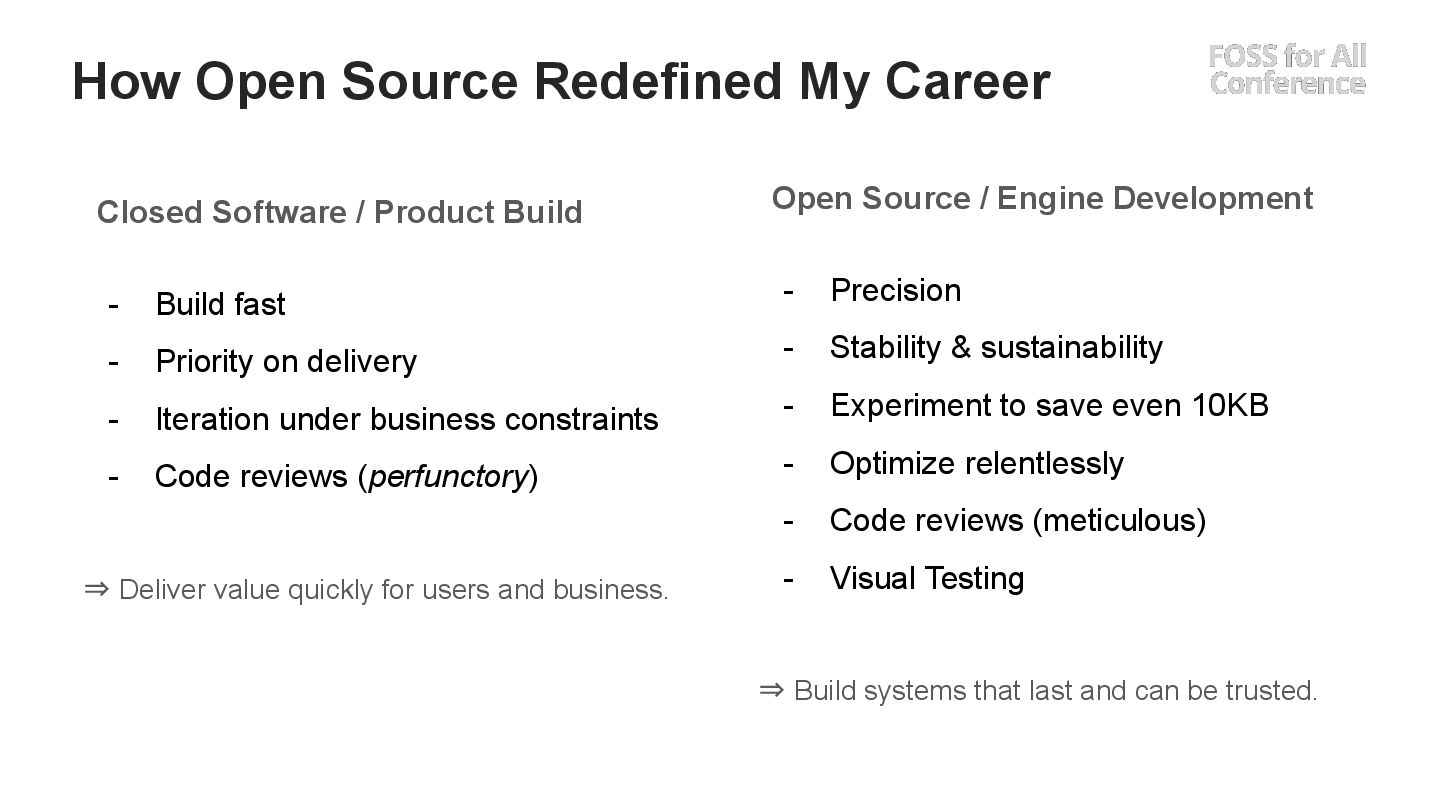Click the dash before 'Build fast'
1440x810 pixels.
click(x=113, y=305)
